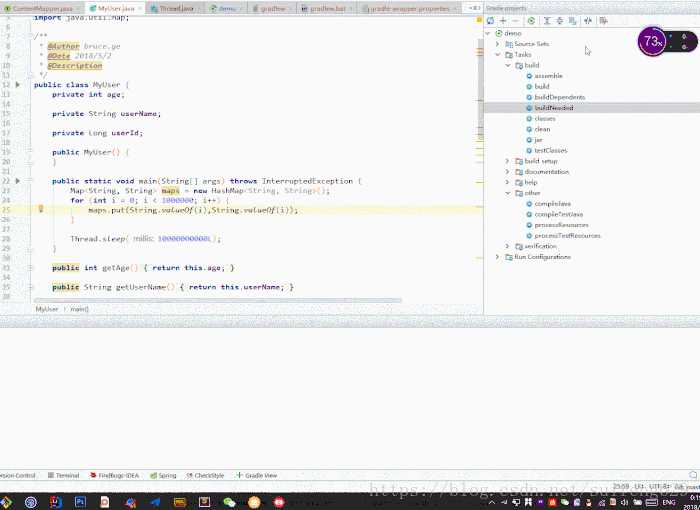Expand the verification folder

(x=508, y=246)
